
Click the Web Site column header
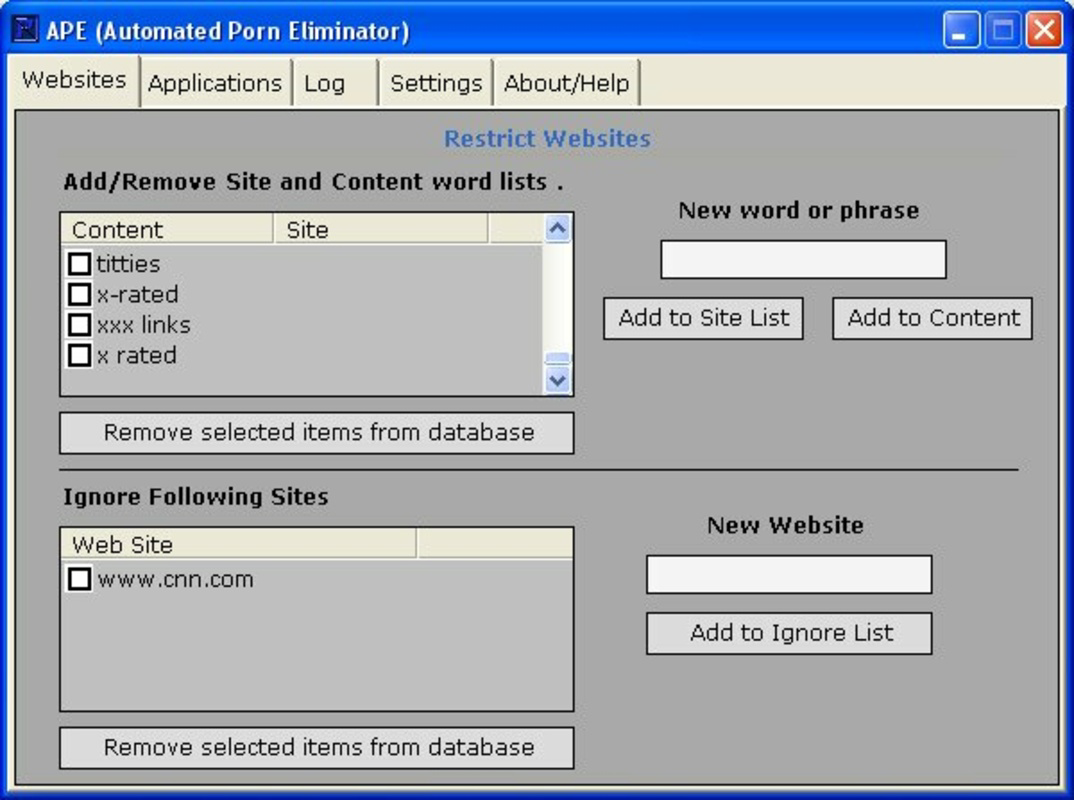click(x=238, y=545)
